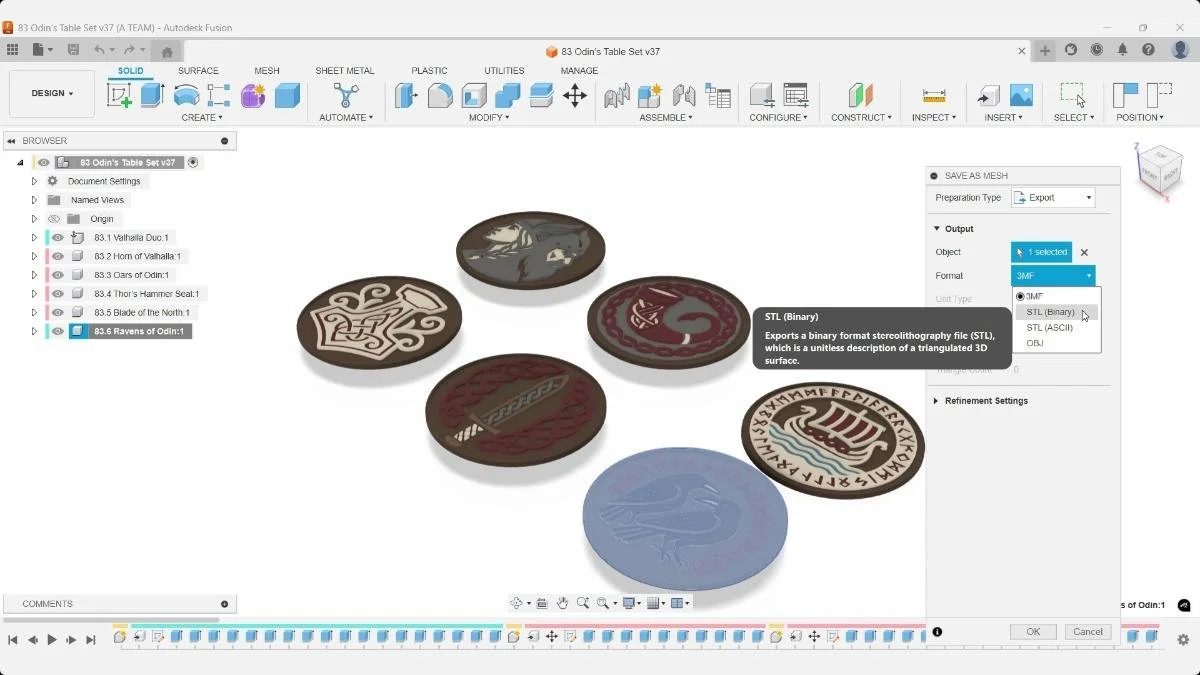Choose STL (ASCII) from format list
Image resolution: width=1200 pixels, height=675 pixels.
pyautogui.click(x=1057, y=328)
